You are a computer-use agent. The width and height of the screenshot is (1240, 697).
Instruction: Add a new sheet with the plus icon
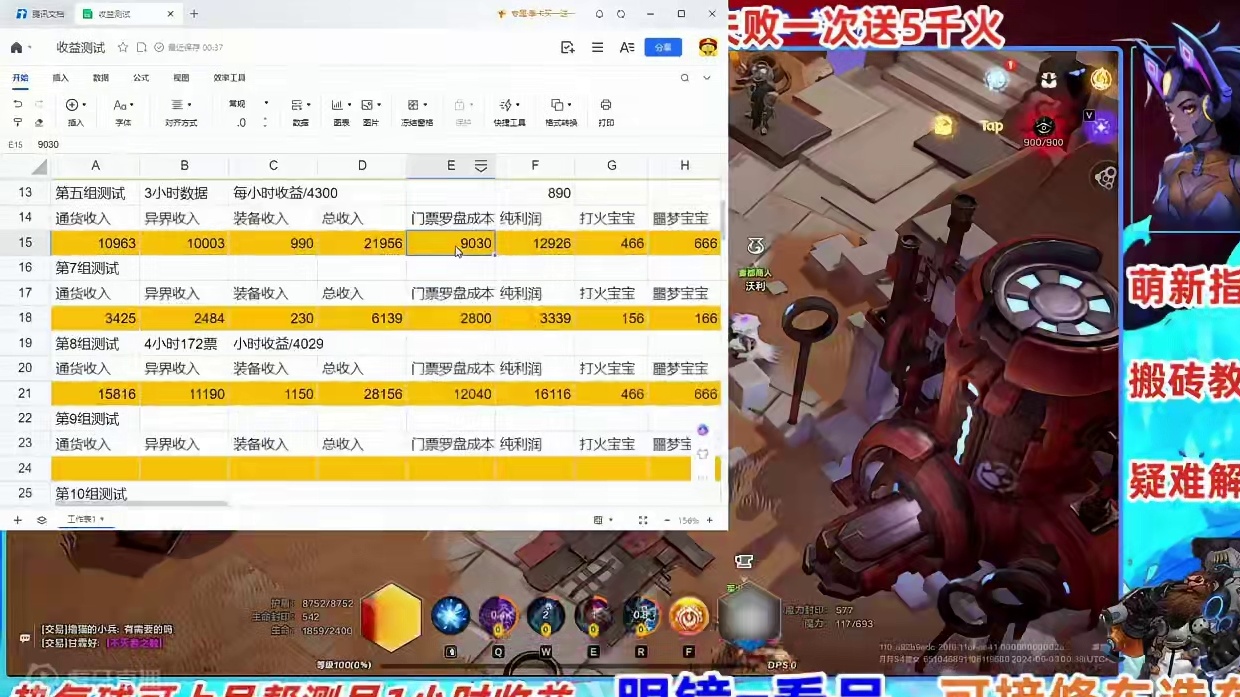tap(17, 519)
